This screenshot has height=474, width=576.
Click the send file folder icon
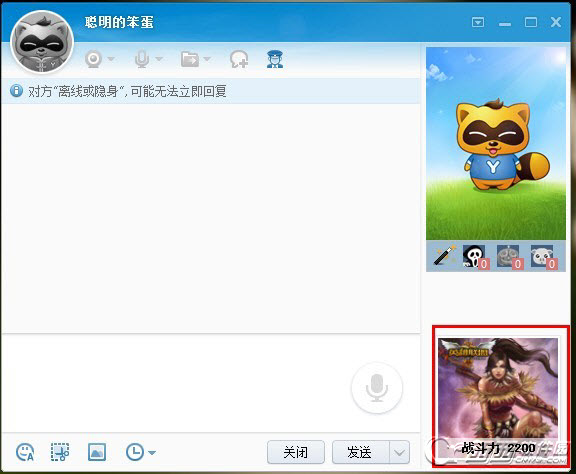190,59
